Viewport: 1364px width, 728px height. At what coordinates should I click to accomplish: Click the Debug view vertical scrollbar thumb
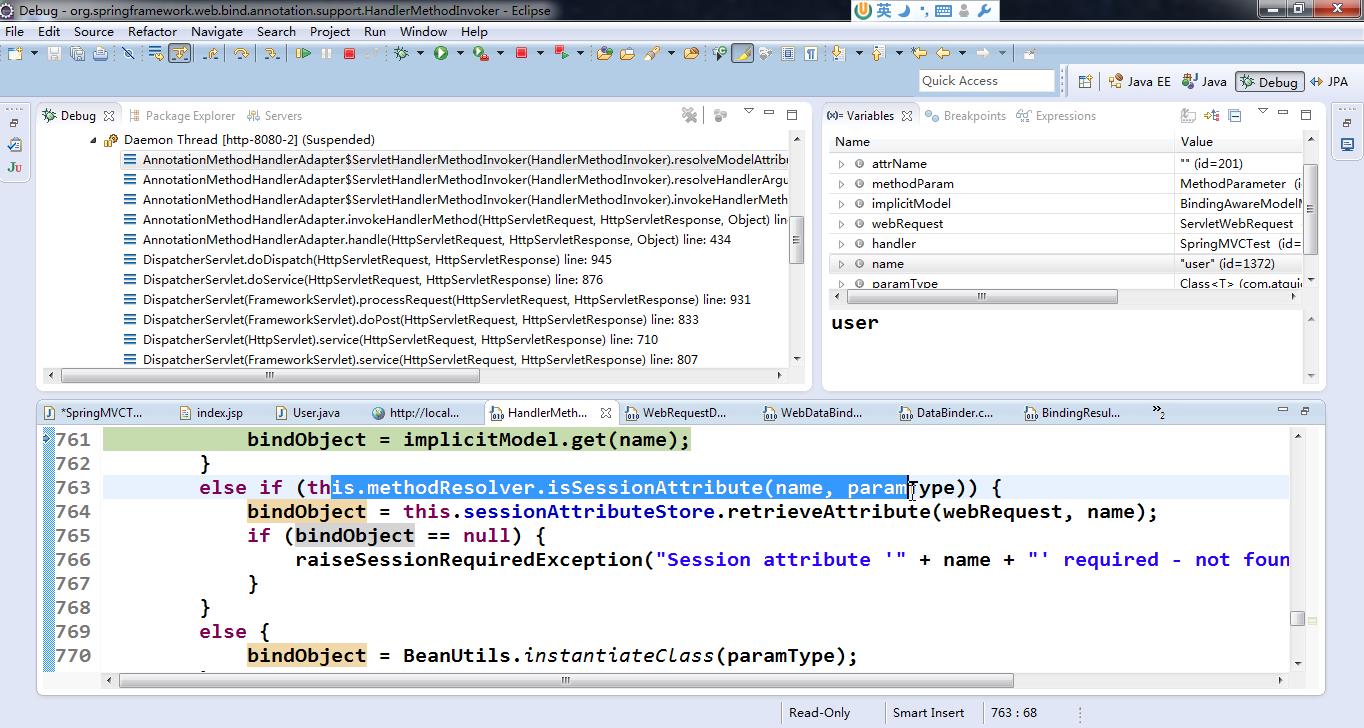(x=797, y=240)
